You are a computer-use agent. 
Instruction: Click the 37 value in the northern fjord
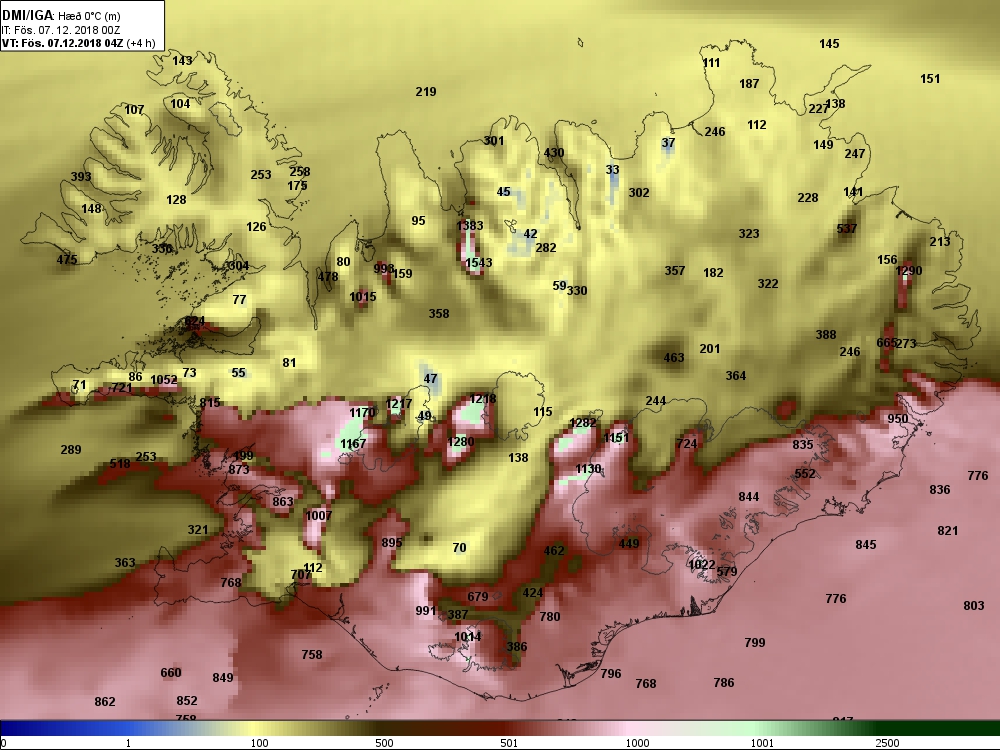pos(668,143)
